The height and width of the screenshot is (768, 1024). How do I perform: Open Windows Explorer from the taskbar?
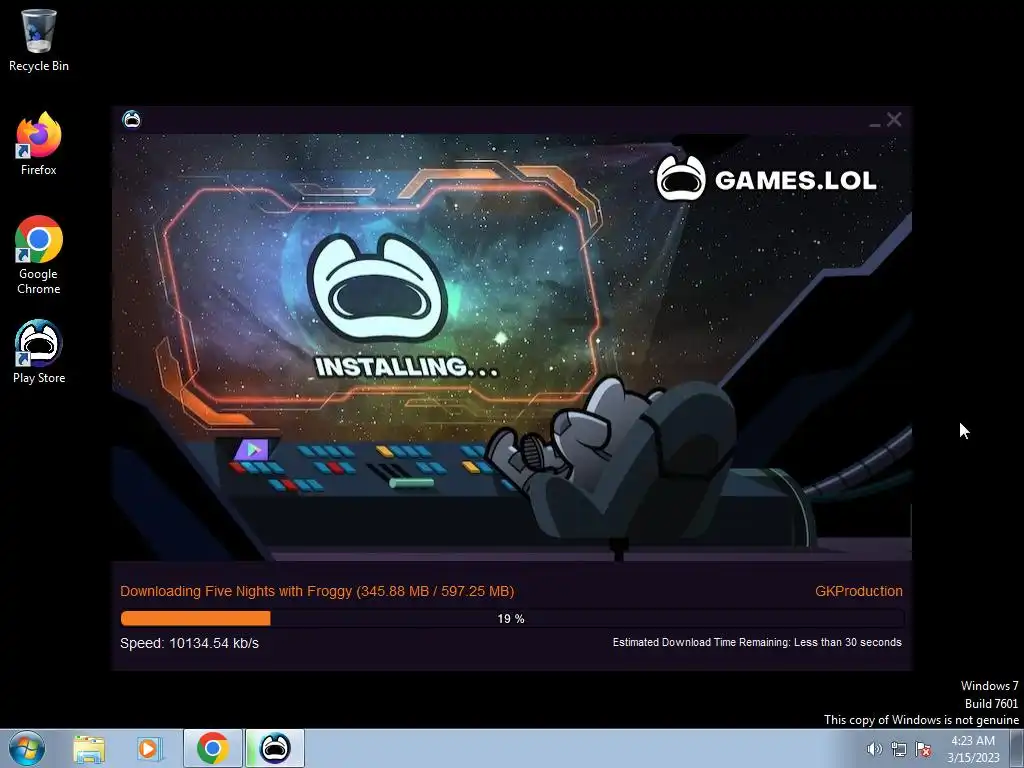[x=89, y=749]
